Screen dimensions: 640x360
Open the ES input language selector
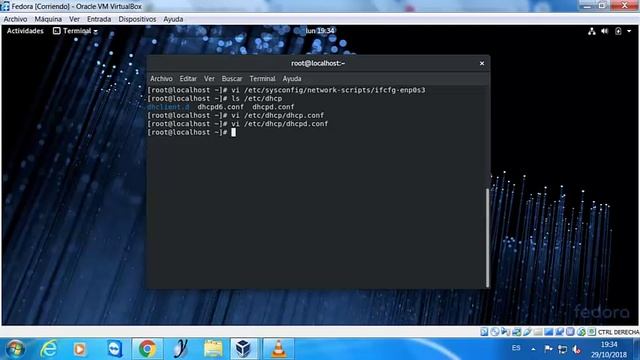coord(516,348)
